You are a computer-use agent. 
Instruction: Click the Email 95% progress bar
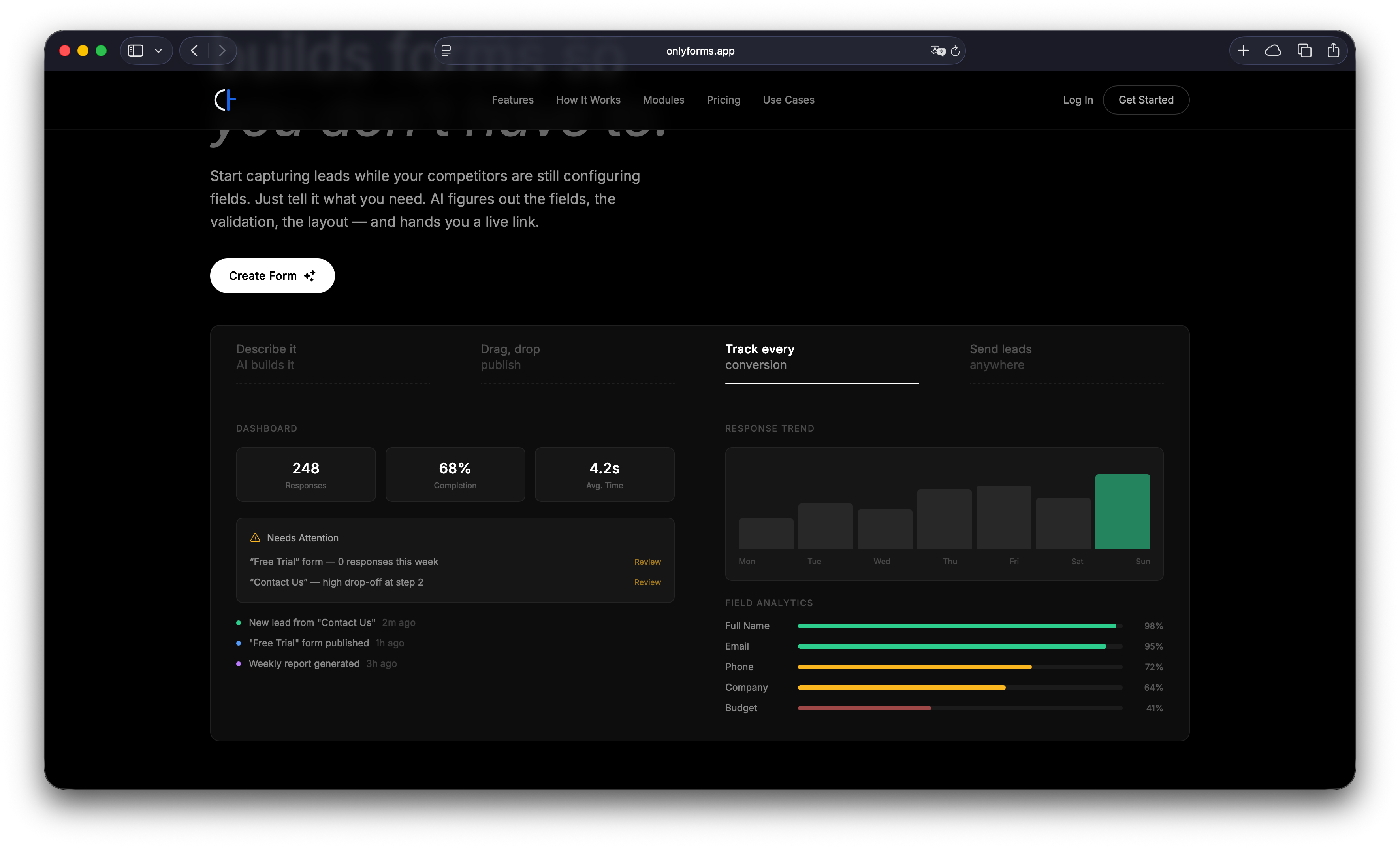coord(960,646)
